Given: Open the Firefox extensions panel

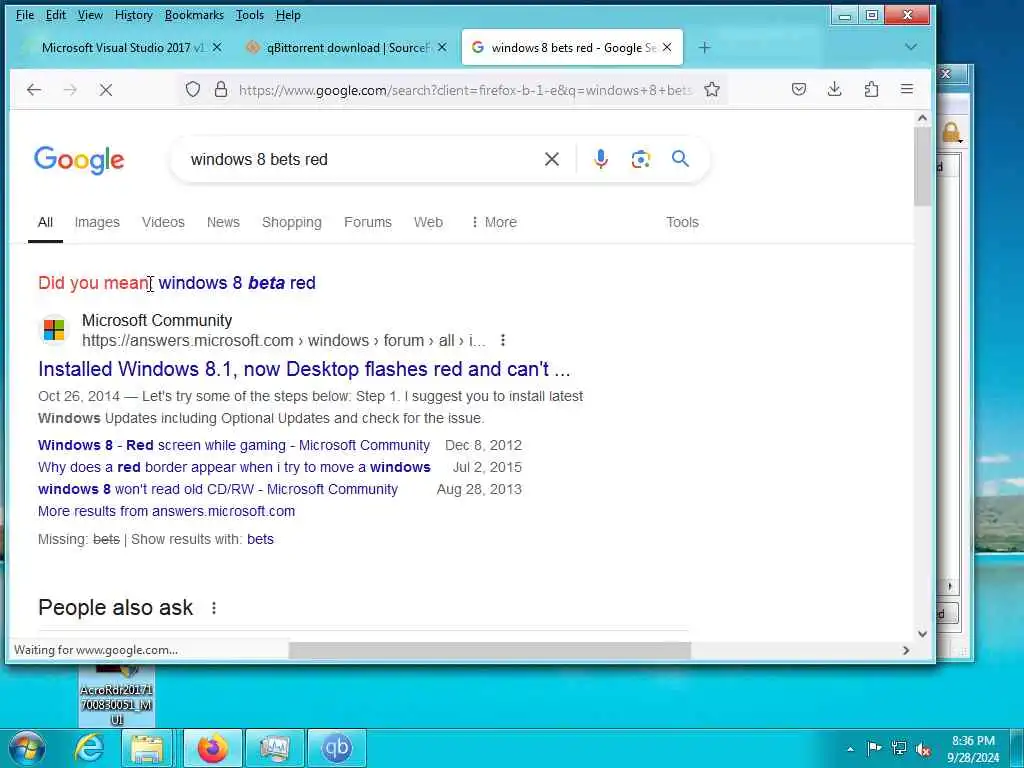Looking at the screenshot, I should pyautogui.click(x=871, y=89).
